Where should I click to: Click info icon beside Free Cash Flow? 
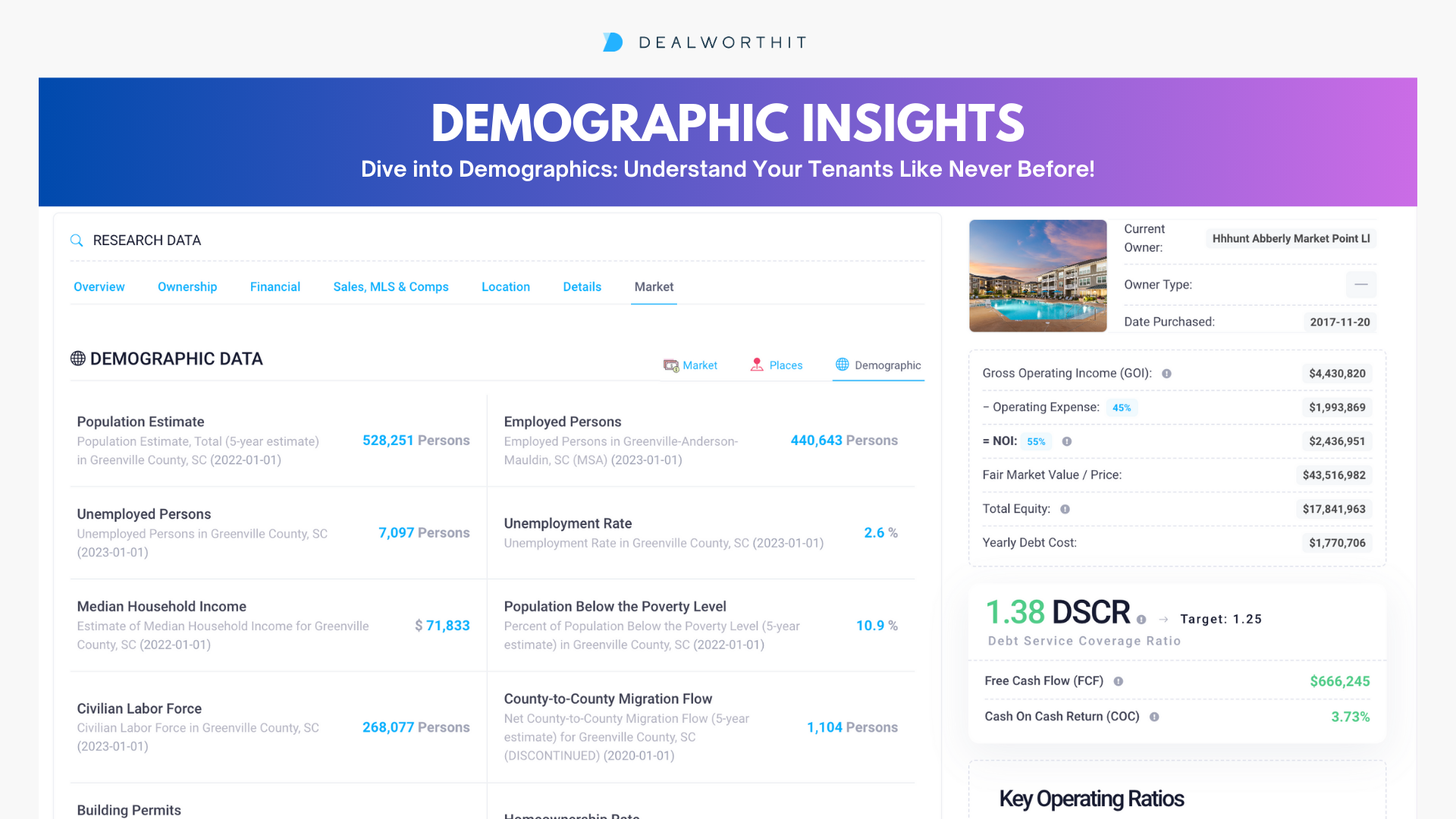point(1118,682)
